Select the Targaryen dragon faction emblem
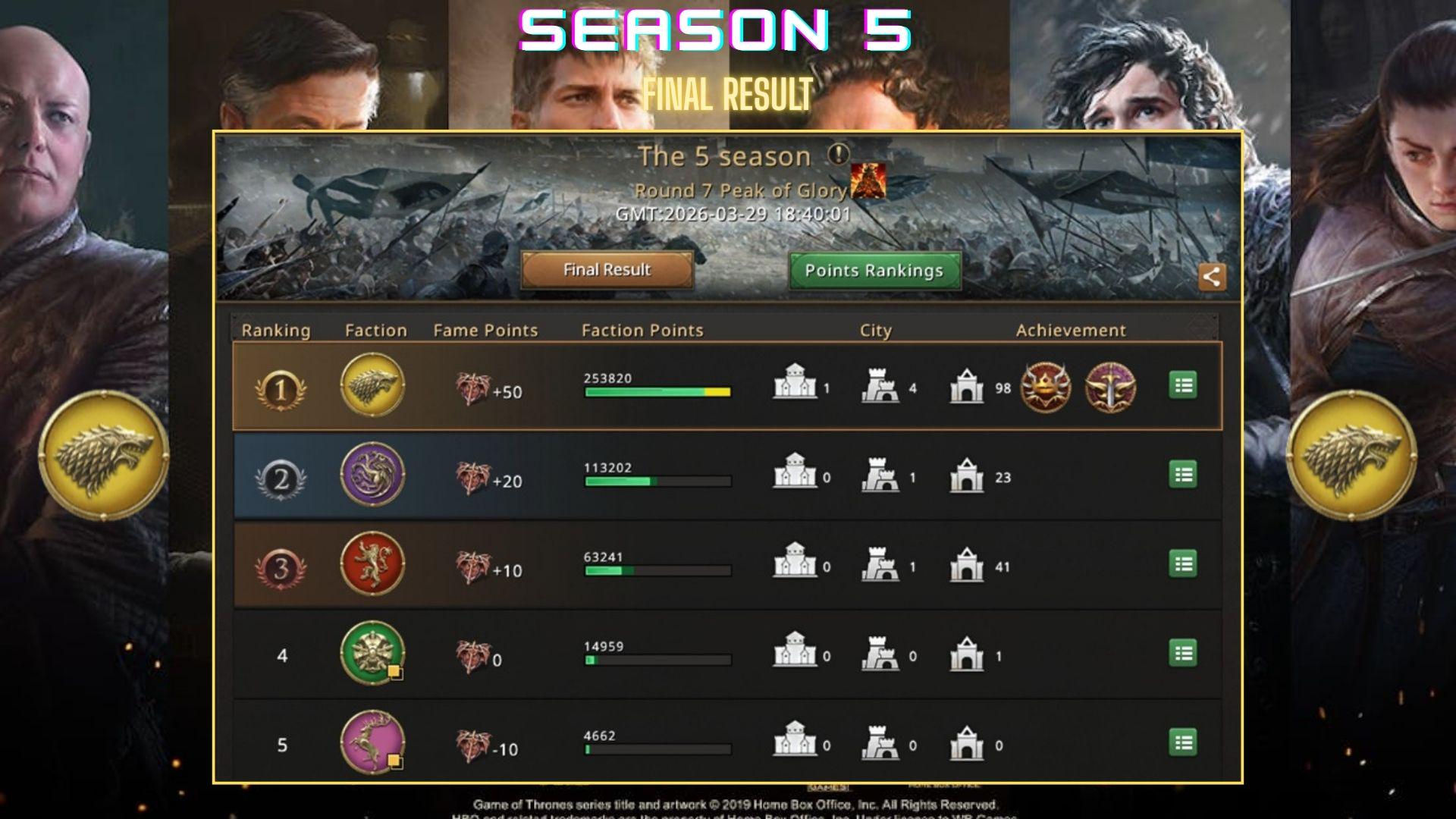 [x=372, y=475]
